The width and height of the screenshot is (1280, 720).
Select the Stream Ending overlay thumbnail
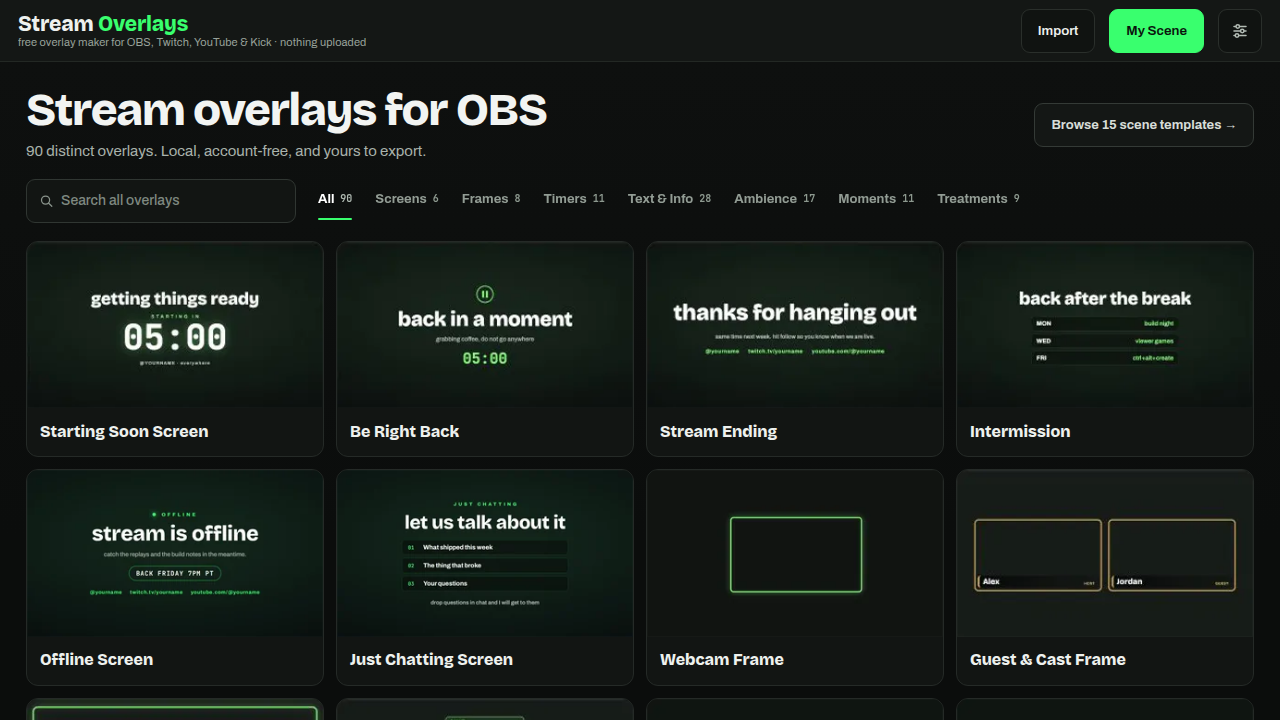pyautogui.click(x=795, y=324)
